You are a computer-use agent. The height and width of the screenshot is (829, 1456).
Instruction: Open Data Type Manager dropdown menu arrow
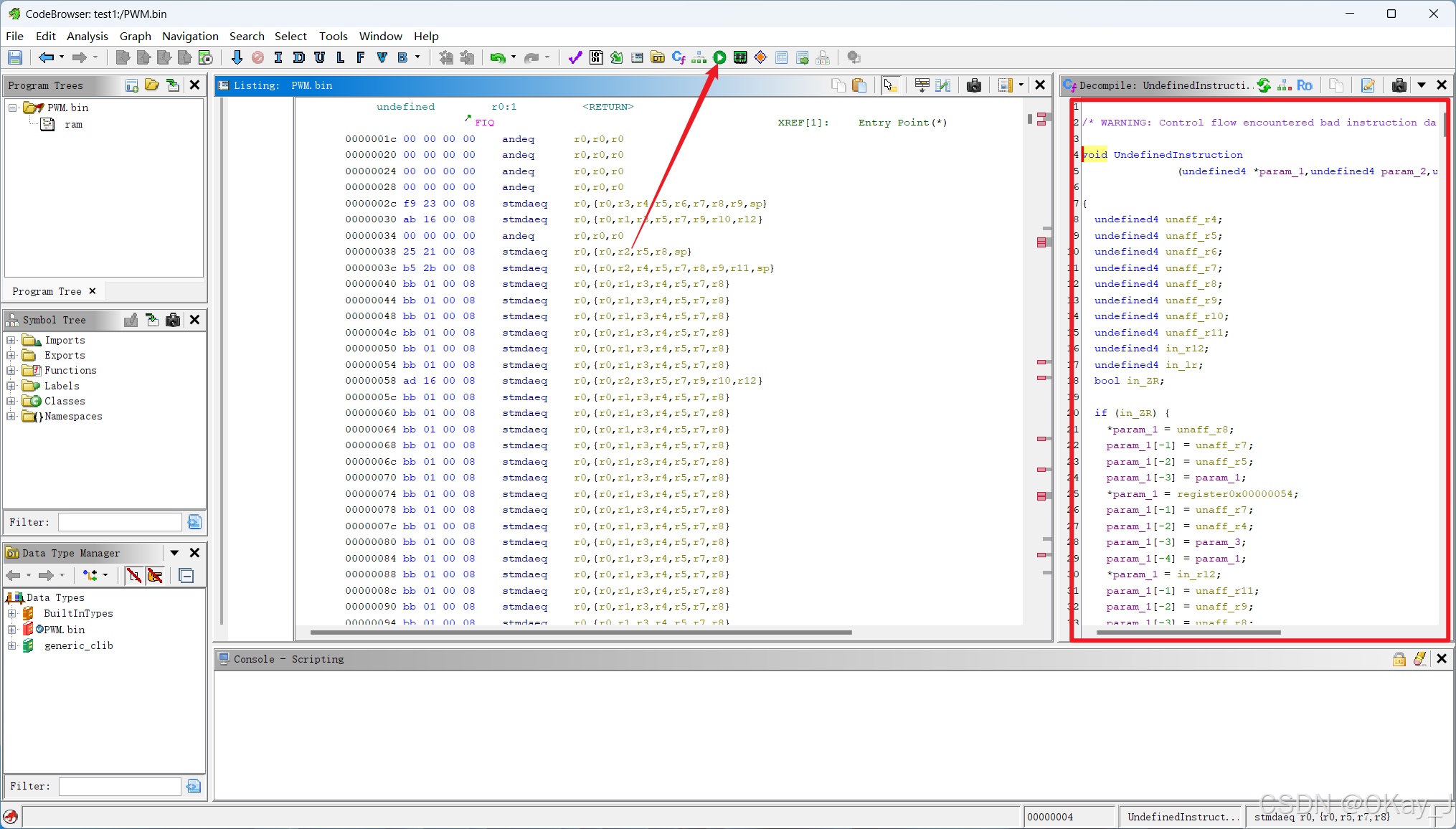click(174, 553)
